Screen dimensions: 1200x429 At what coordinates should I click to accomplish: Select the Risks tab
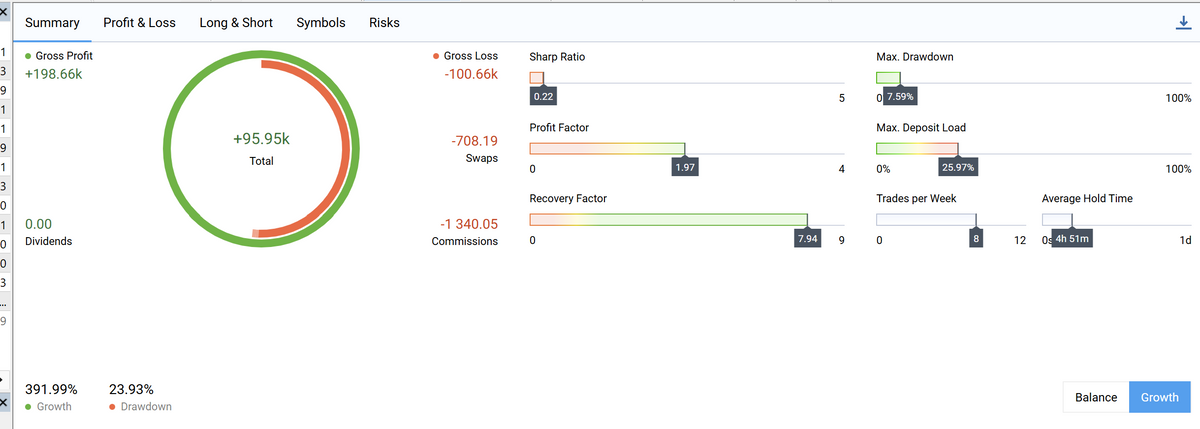pyautogui.click(x=385, y=23)
